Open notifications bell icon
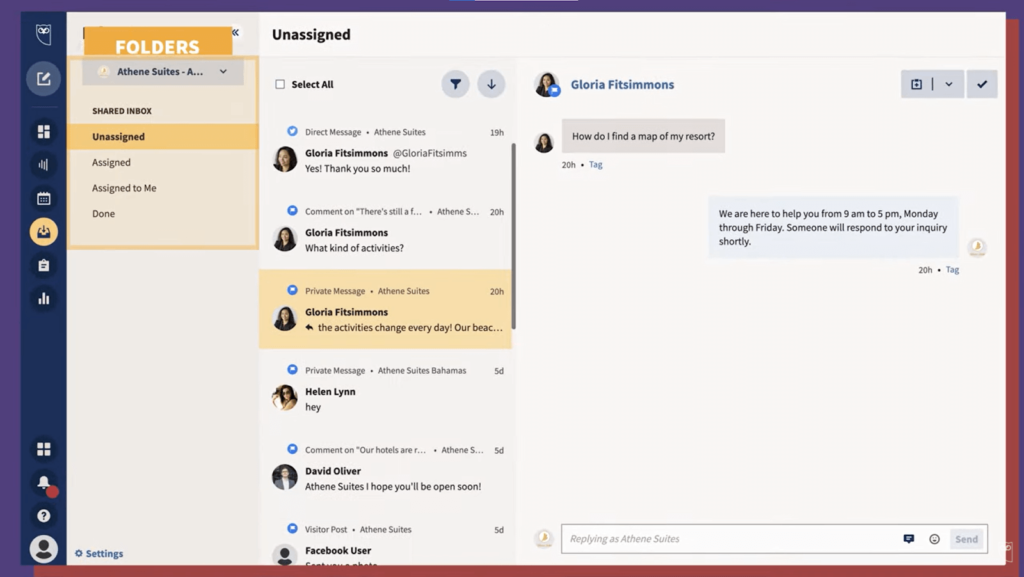 tap(44, 483)
